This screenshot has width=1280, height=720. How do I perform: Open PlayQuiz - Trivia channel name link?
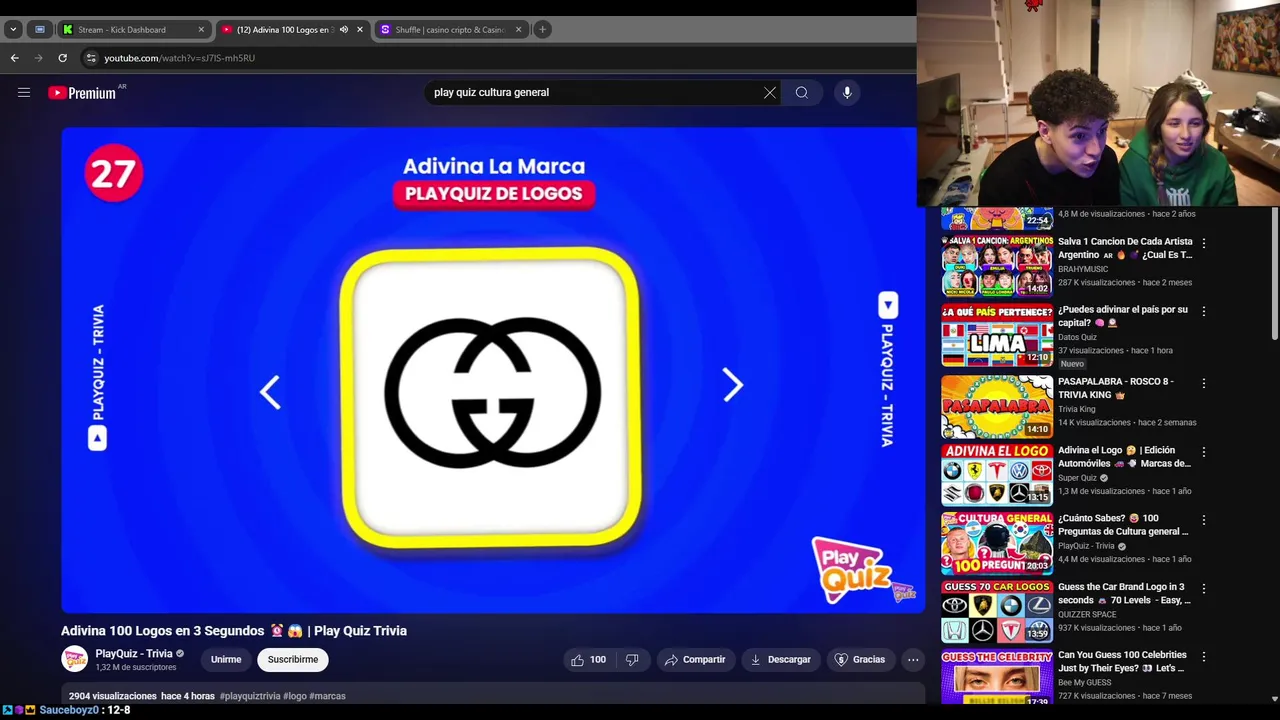coord(134,653)
